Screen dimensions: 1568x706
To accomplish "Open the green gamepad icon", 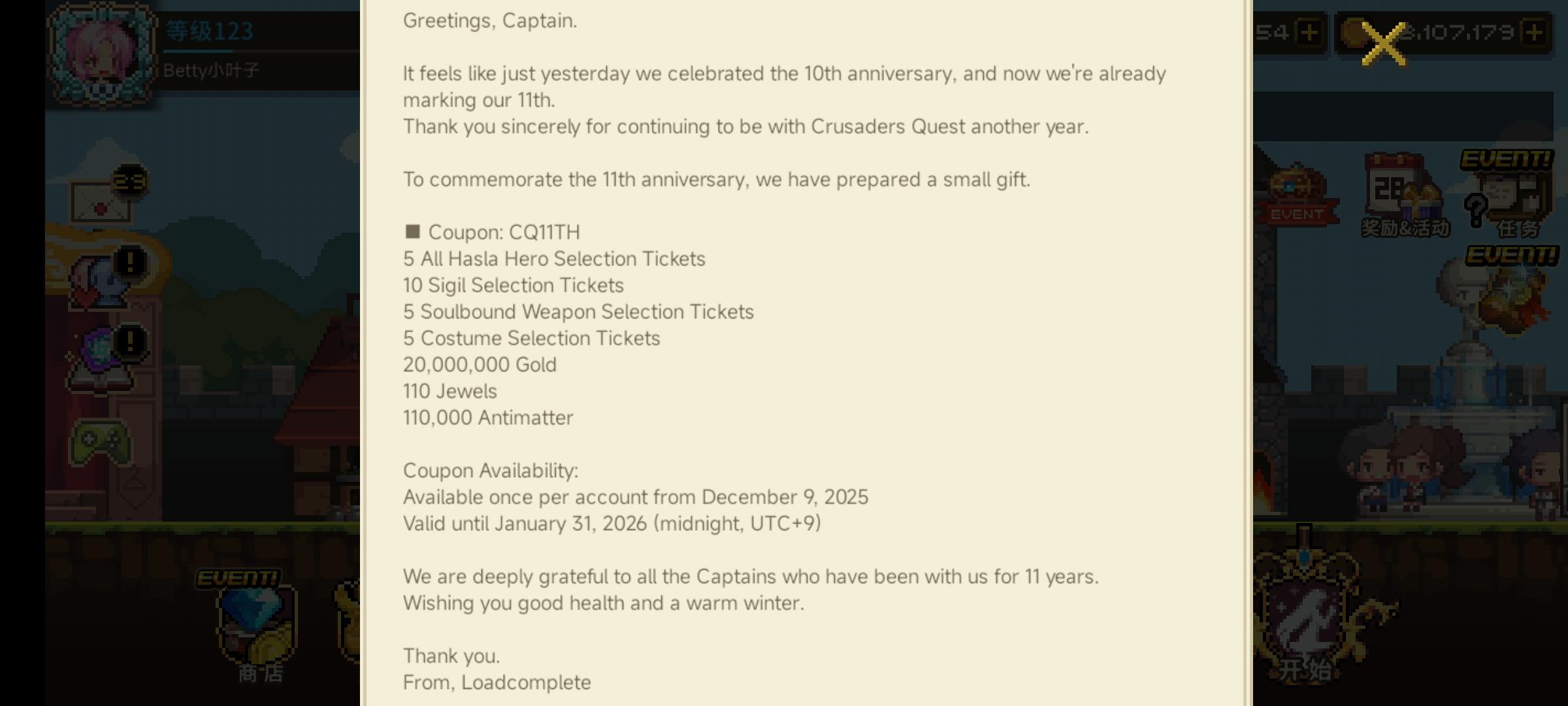I will [x=101, y=443].
